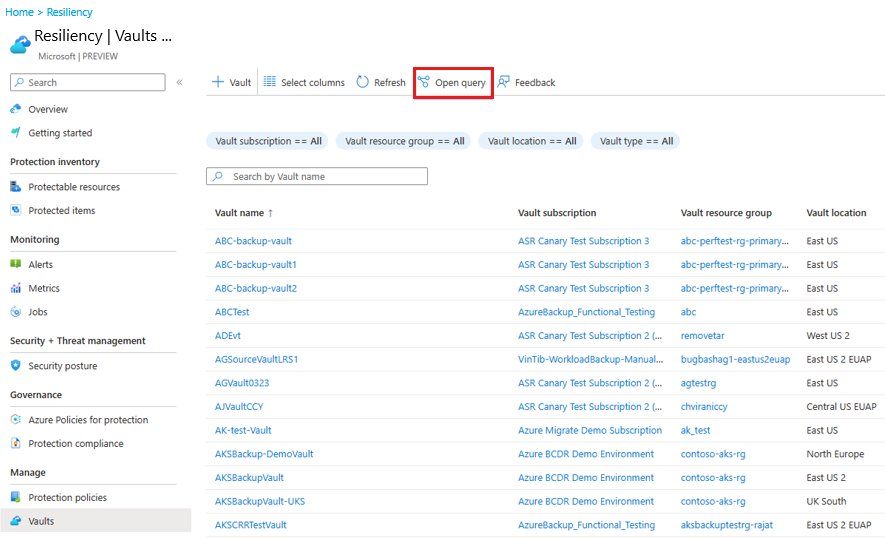
Task: Collapse the sidebar with double chevron
Action: click(x=179, y=82)
